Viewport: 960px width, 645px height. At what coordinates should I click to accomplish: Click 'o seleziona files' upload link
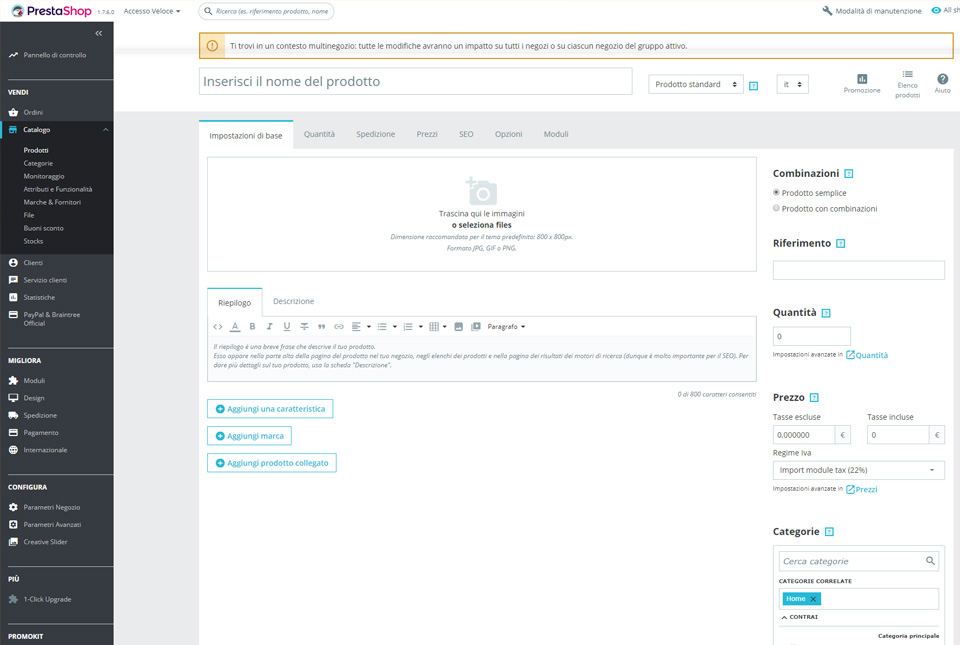tap(481, 225)
